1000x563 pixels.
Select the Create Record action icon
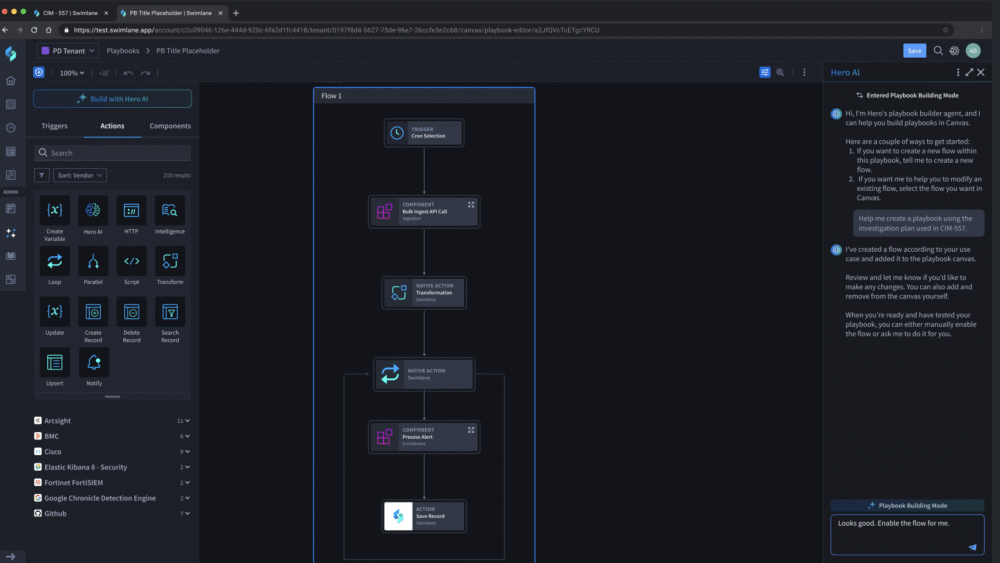coord(93,312)
